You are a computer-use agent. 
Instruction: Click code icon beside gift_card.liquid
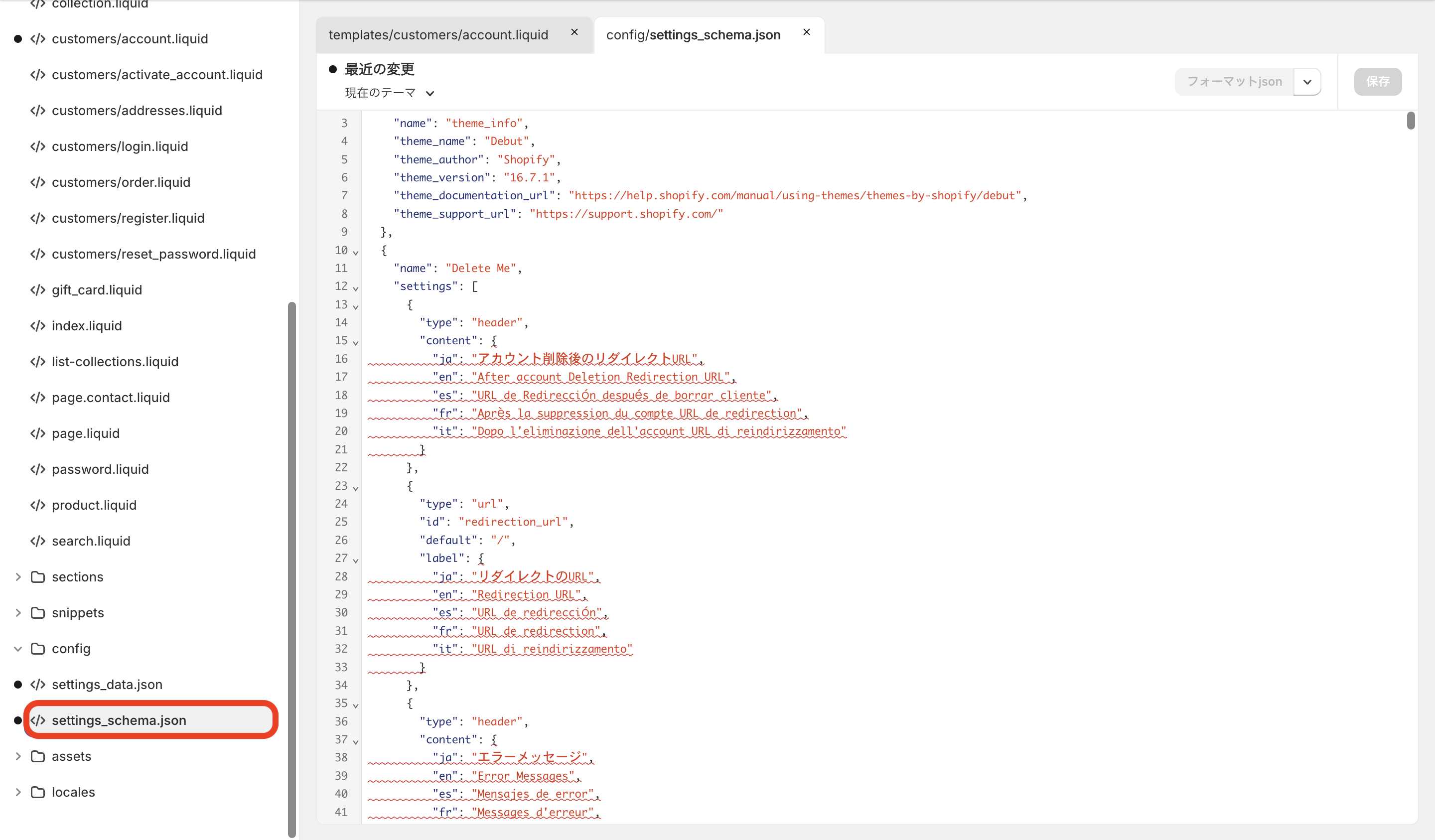37,290
